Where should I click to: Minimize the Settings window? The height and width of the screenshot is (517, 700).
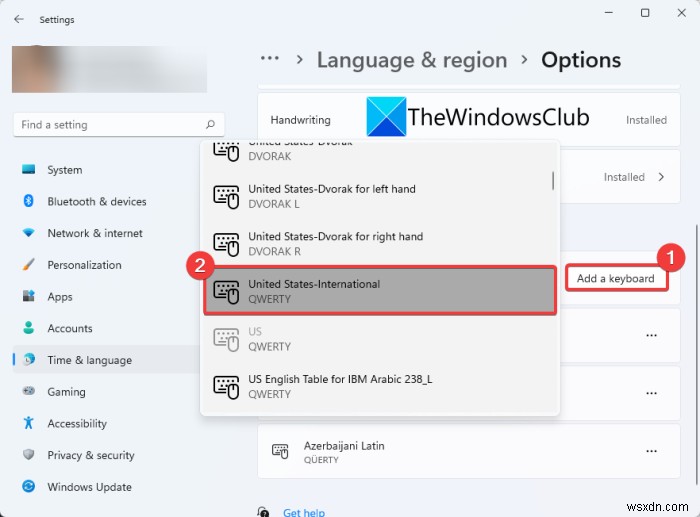pos(608,13)
